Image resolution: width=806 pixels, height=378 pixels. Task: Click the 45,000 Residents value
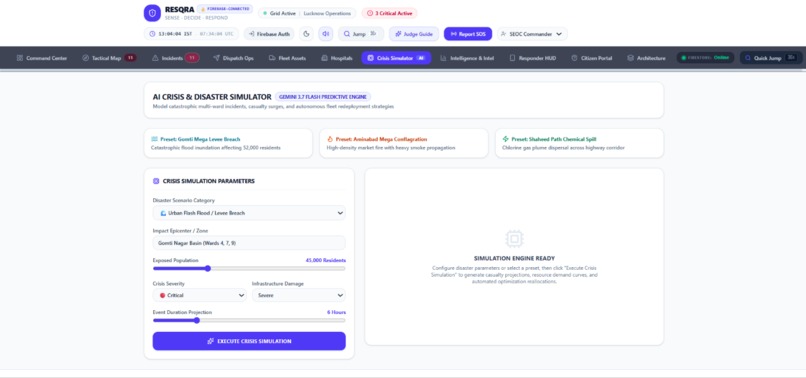coord(325,260)
